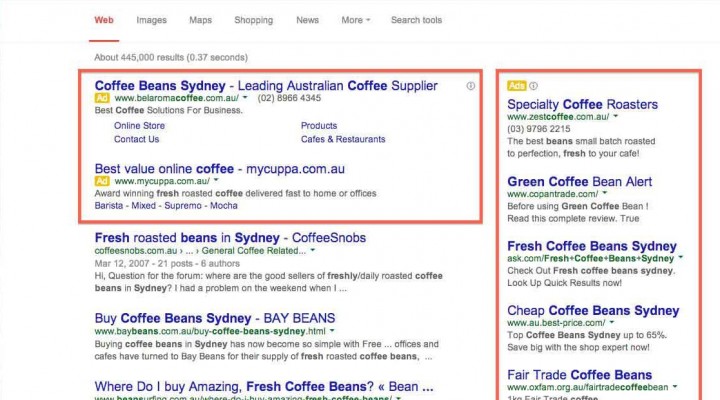Click the info icon next to Ads label
This screenshot has height=400, width=720.
533,86
